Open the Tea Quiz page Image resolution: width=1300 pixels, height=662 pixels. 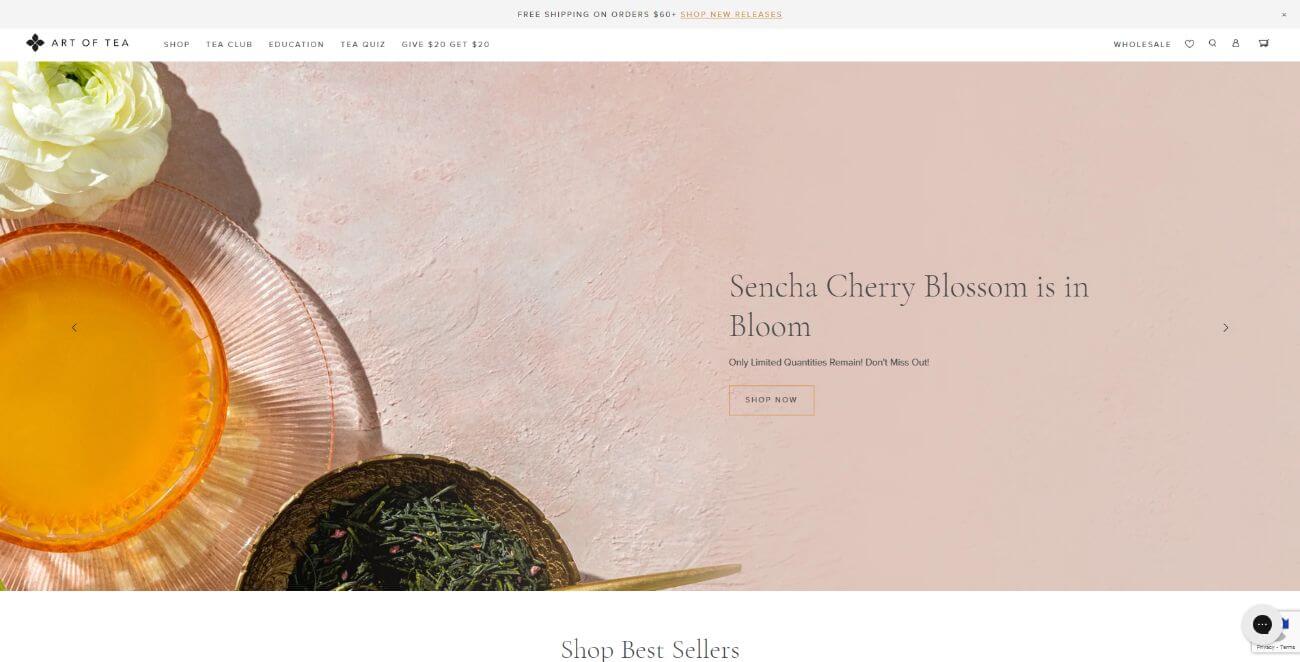[363, 44]
